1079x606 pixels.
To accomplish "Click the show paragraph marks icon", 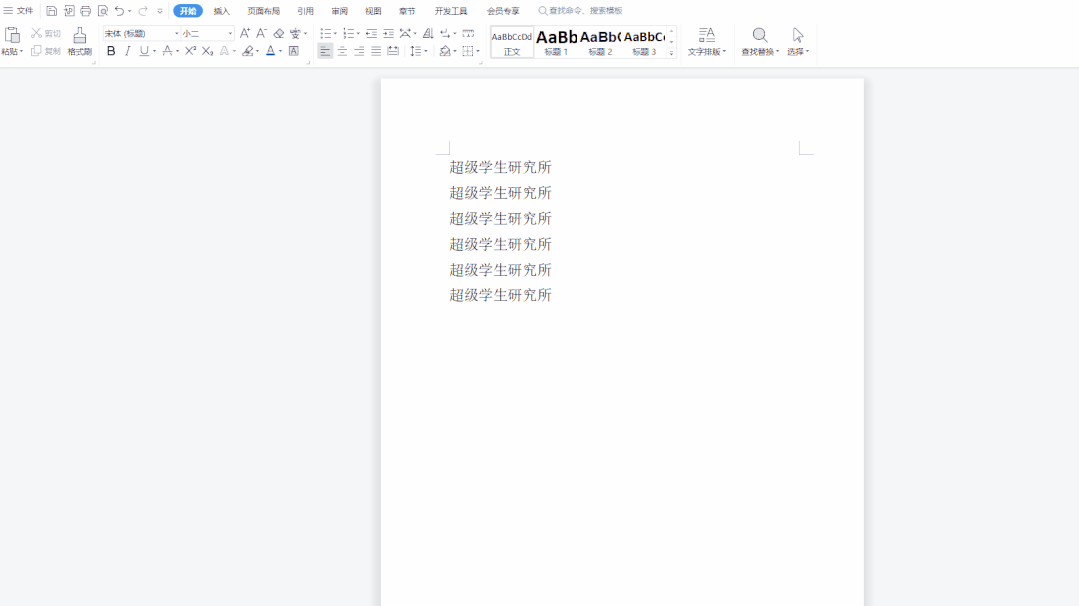I will (445, 33).
